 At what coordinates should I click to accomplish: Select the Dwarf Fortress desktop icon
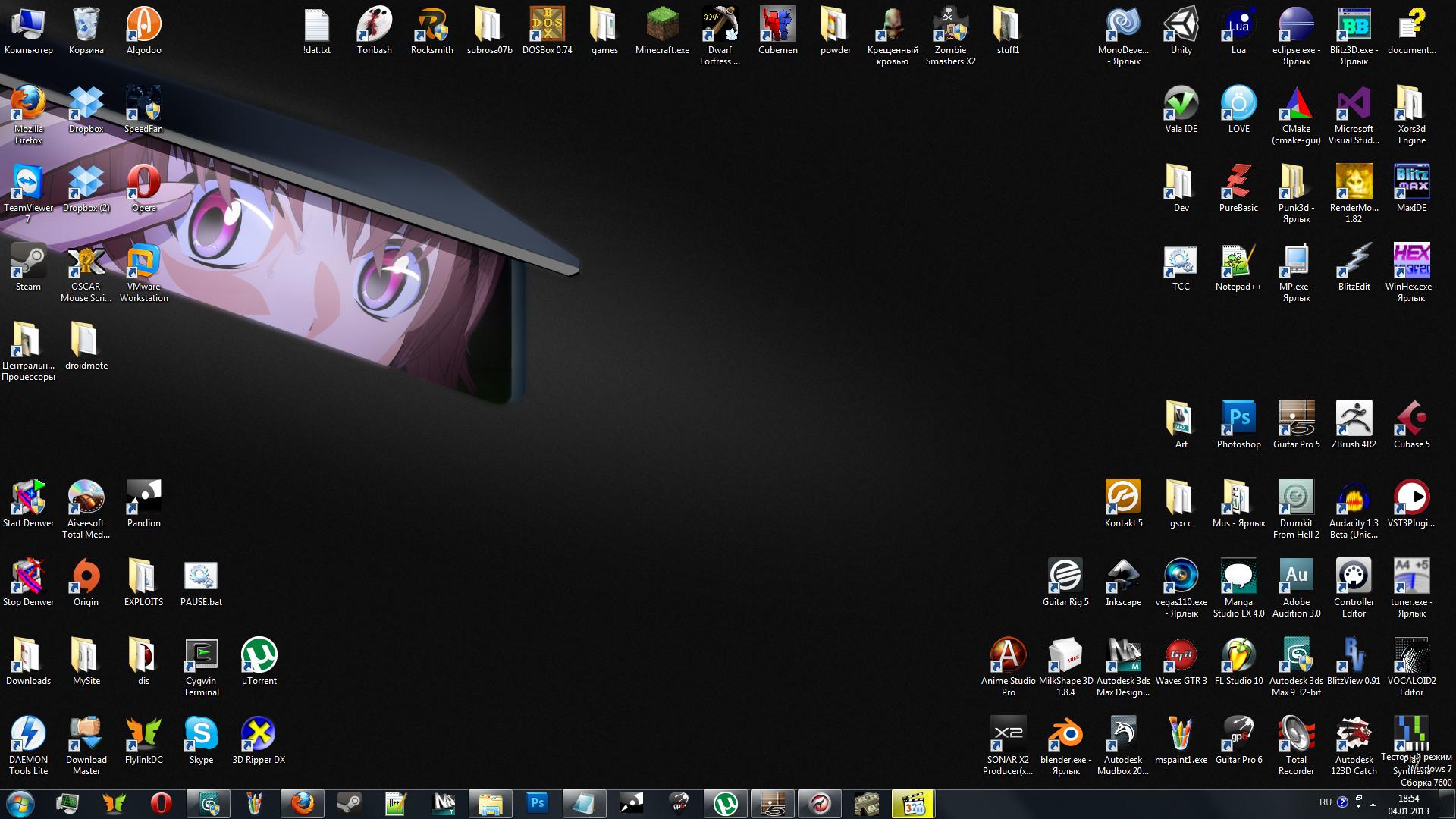coord(720,28)
